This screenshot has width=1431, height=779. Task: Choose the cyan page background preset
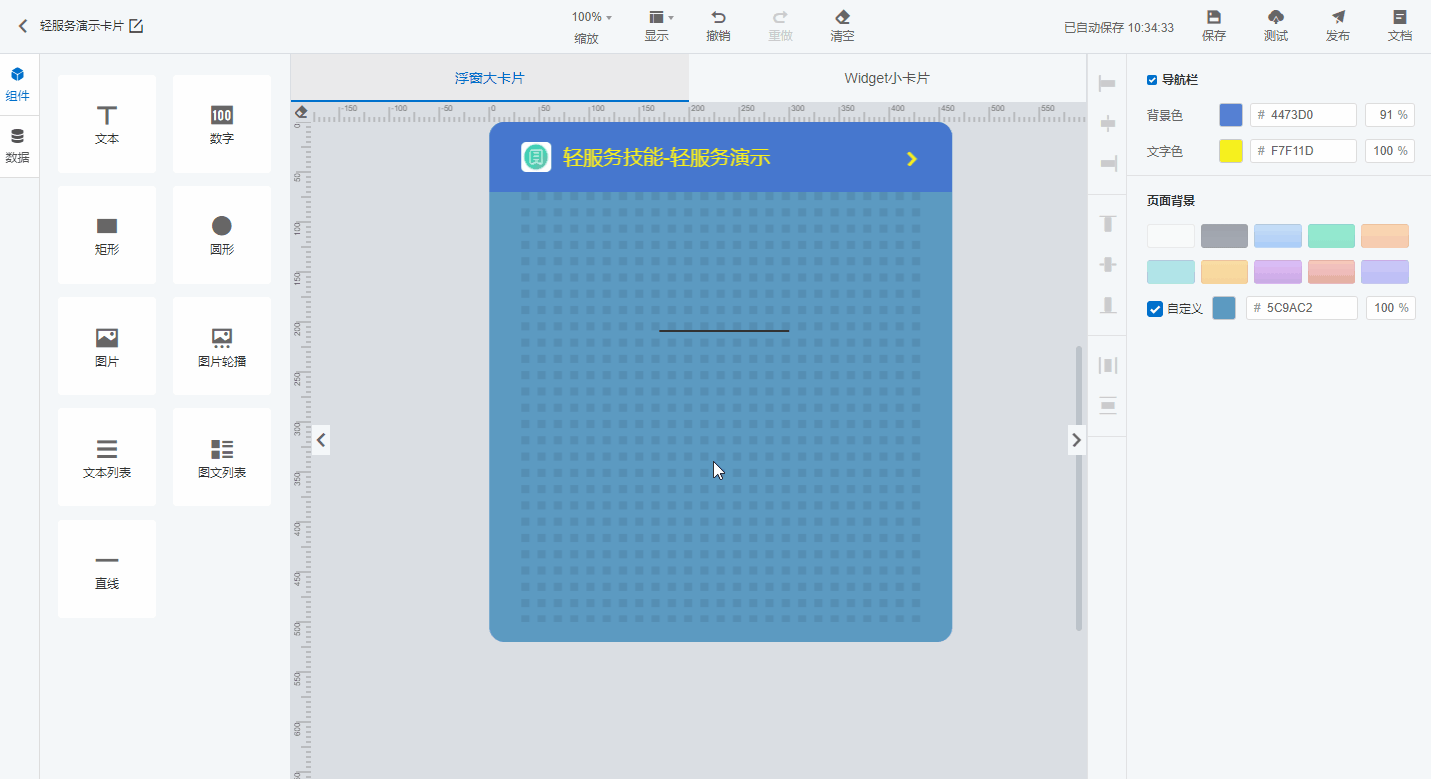pos(1171,272)
